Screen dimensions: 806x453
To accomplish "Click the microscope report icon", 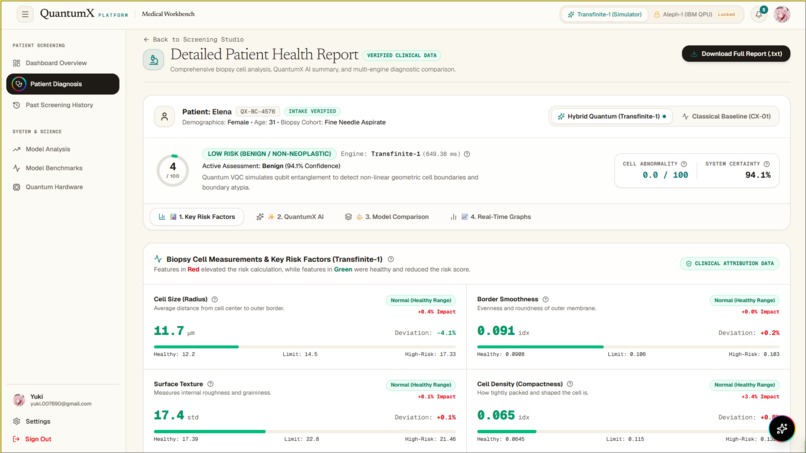I will coord(153,60).
